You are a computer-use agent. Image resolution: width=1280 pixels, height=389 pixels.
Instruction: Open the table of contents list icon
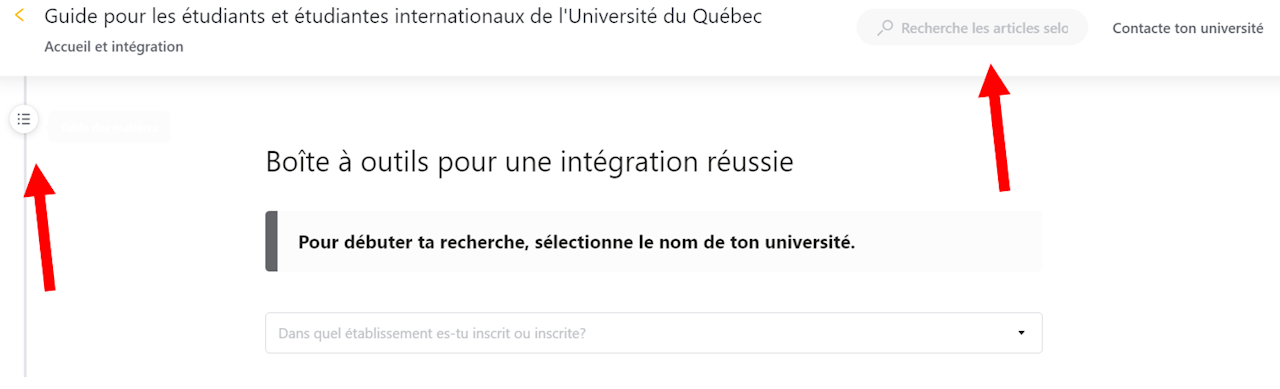pyautogui.click(x=24, y=120)
